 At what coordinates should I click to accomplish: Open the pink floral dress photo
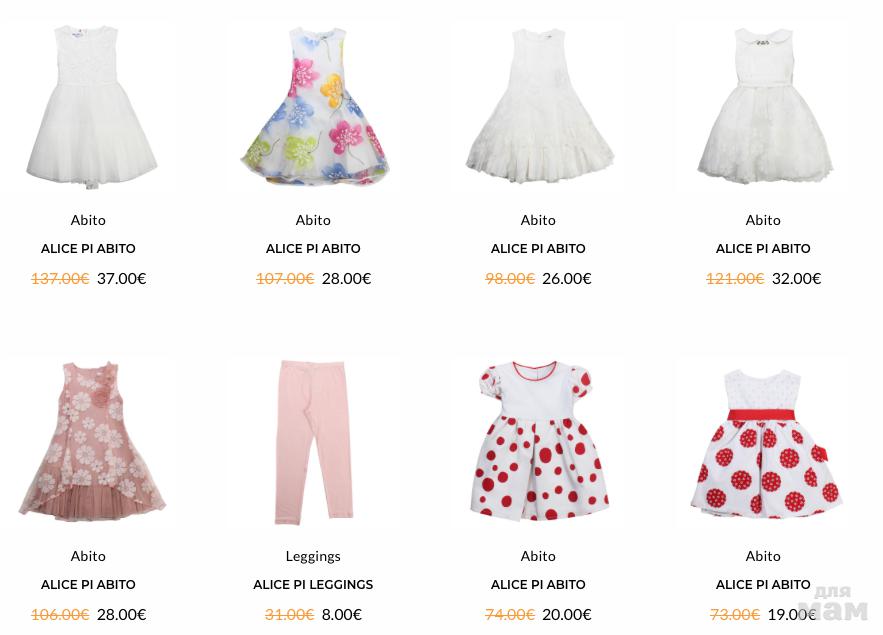(x=91, y=442)
